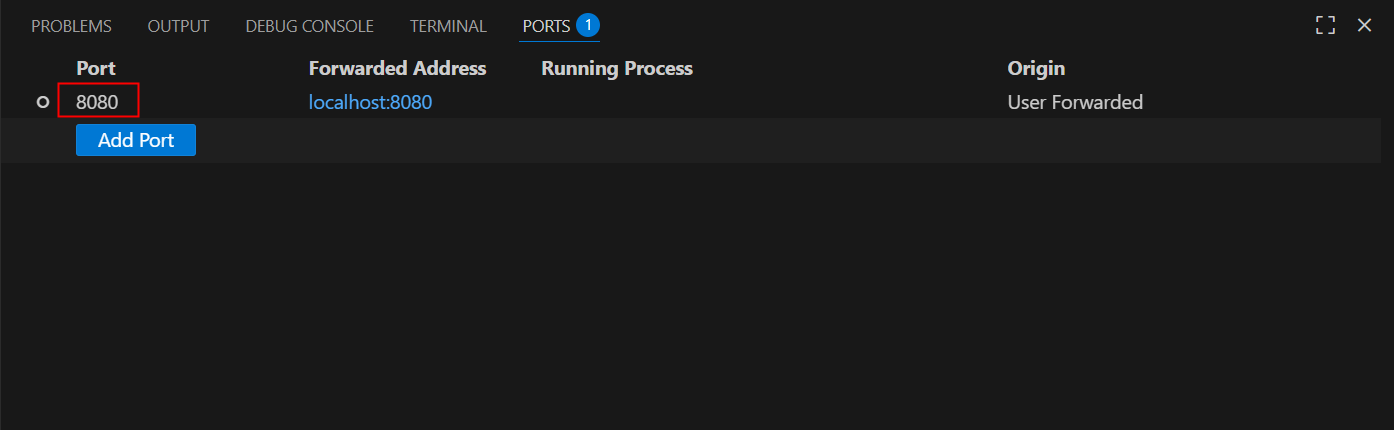Show the Debug Console tab
1394x430 pixels.
[x=309, y=26]
